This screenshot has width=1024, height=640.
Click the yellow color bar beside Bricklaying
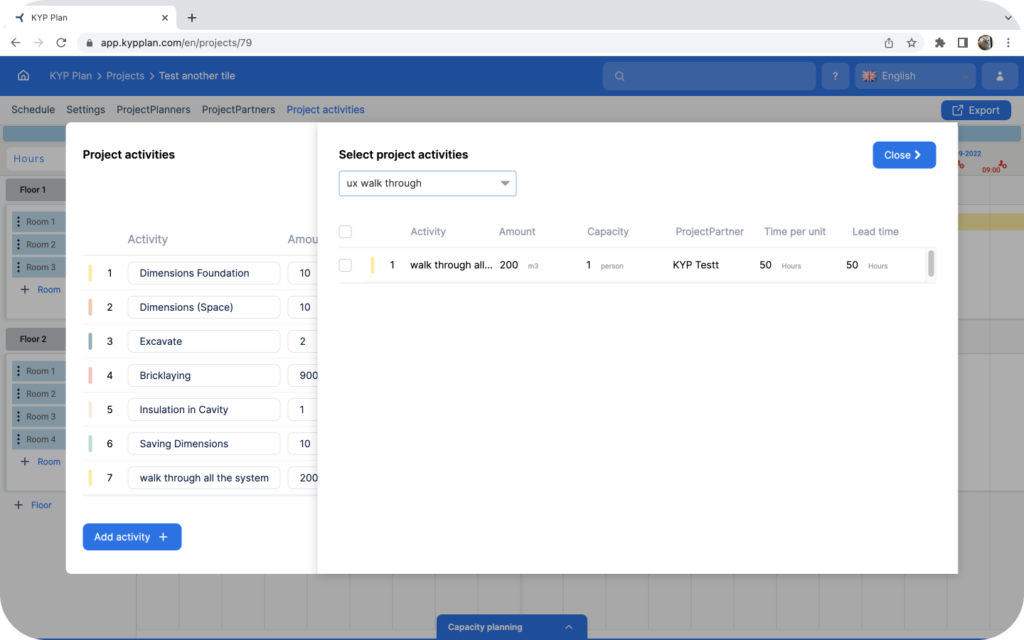[x=89, y=375]
